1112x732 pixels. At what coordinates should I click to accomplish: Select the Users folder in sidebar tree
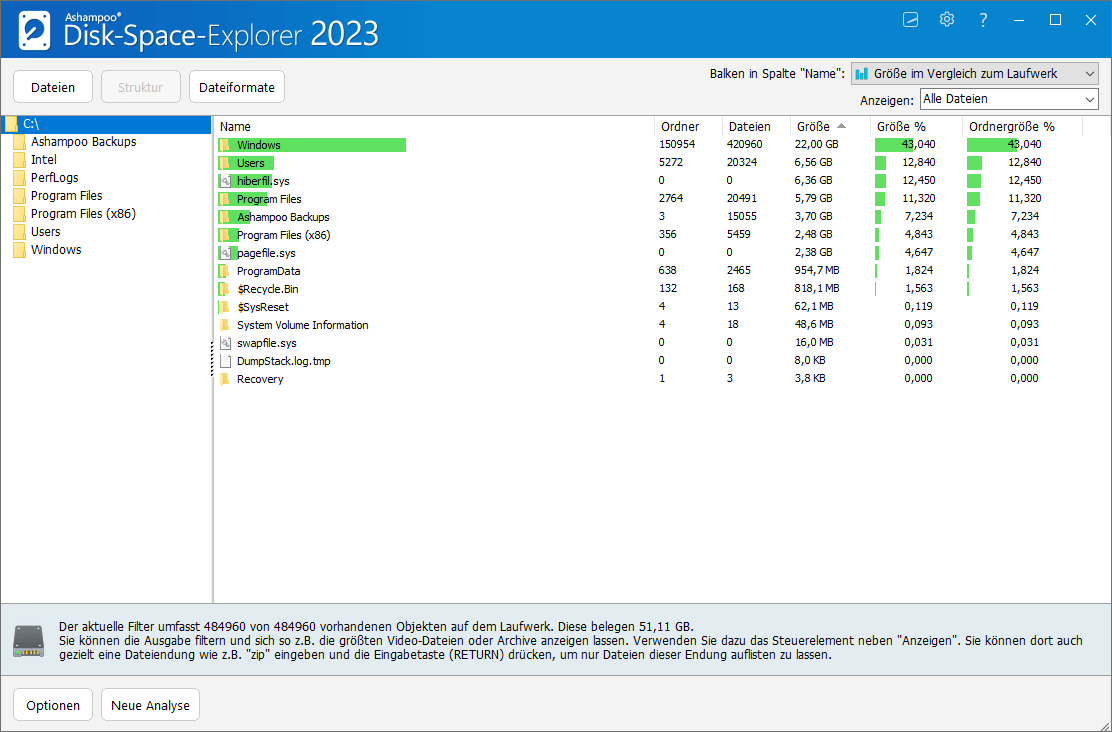46,231
